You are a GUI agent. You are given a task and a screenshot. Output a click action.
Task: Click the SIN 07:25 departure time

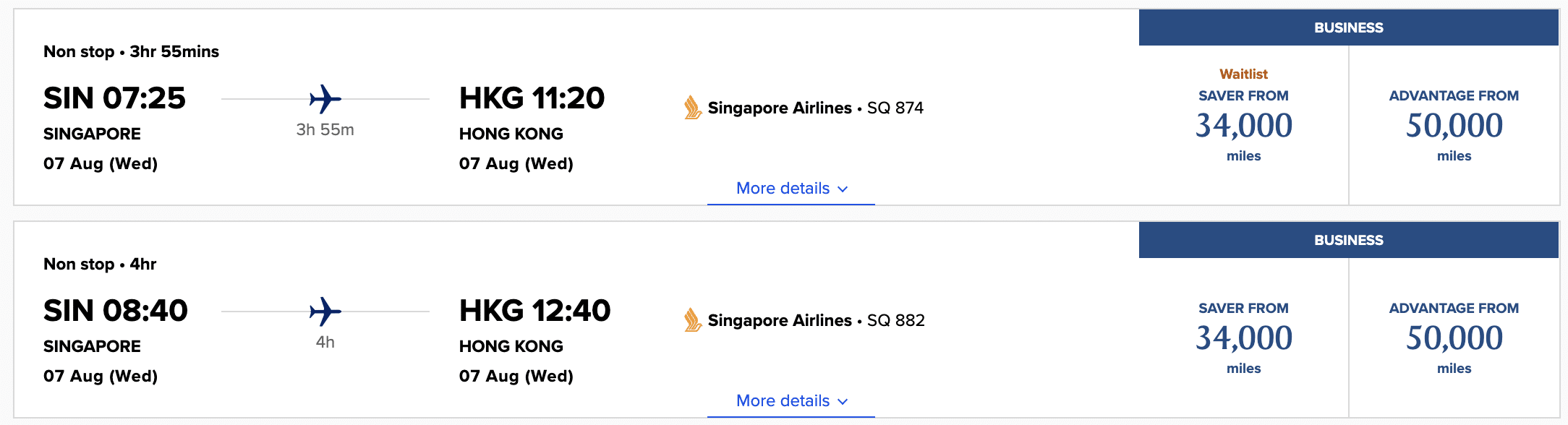click(x=114, y=98)
